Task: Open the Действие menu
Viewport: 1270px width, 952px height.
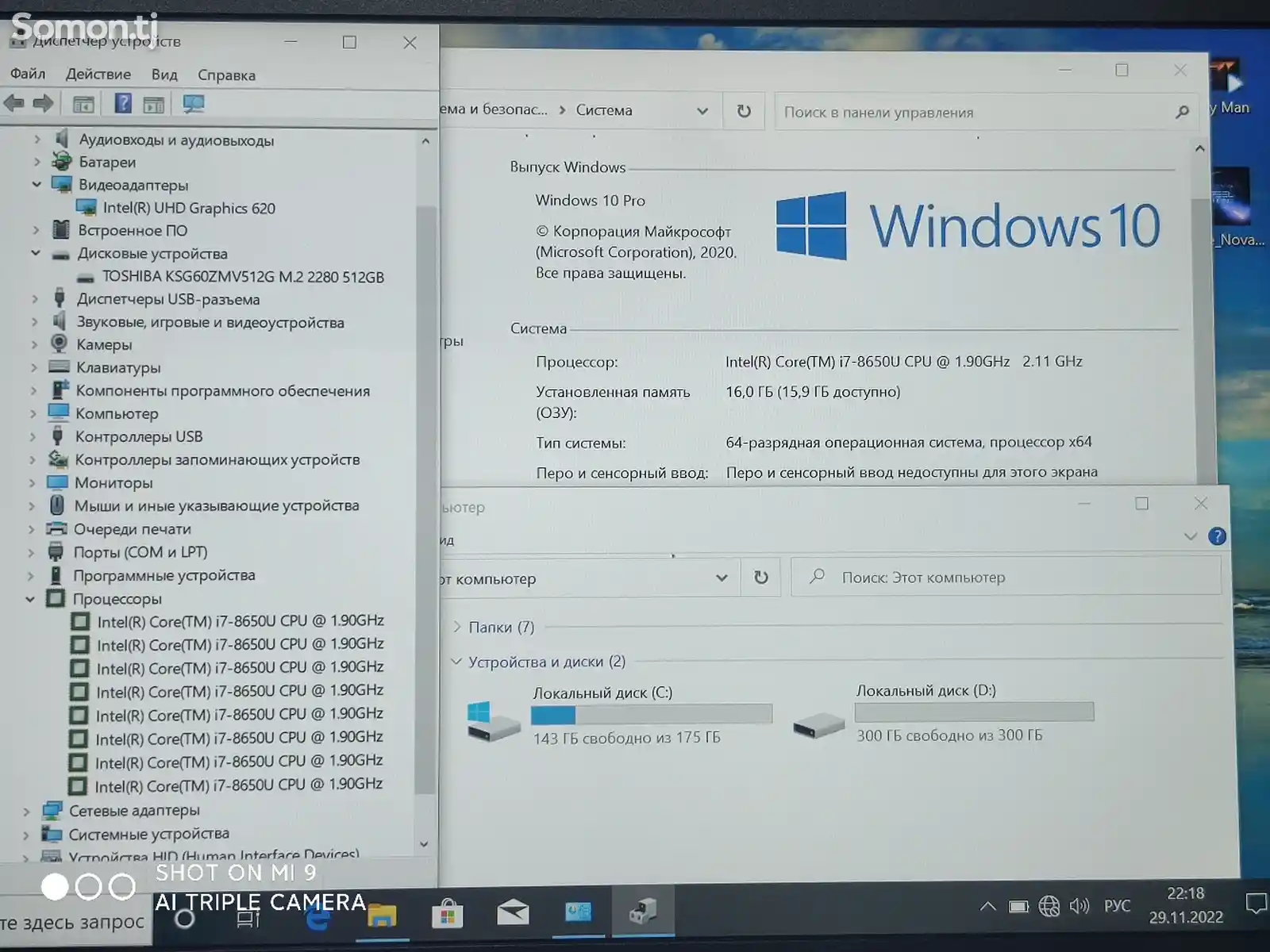Action: click(98, 74)
